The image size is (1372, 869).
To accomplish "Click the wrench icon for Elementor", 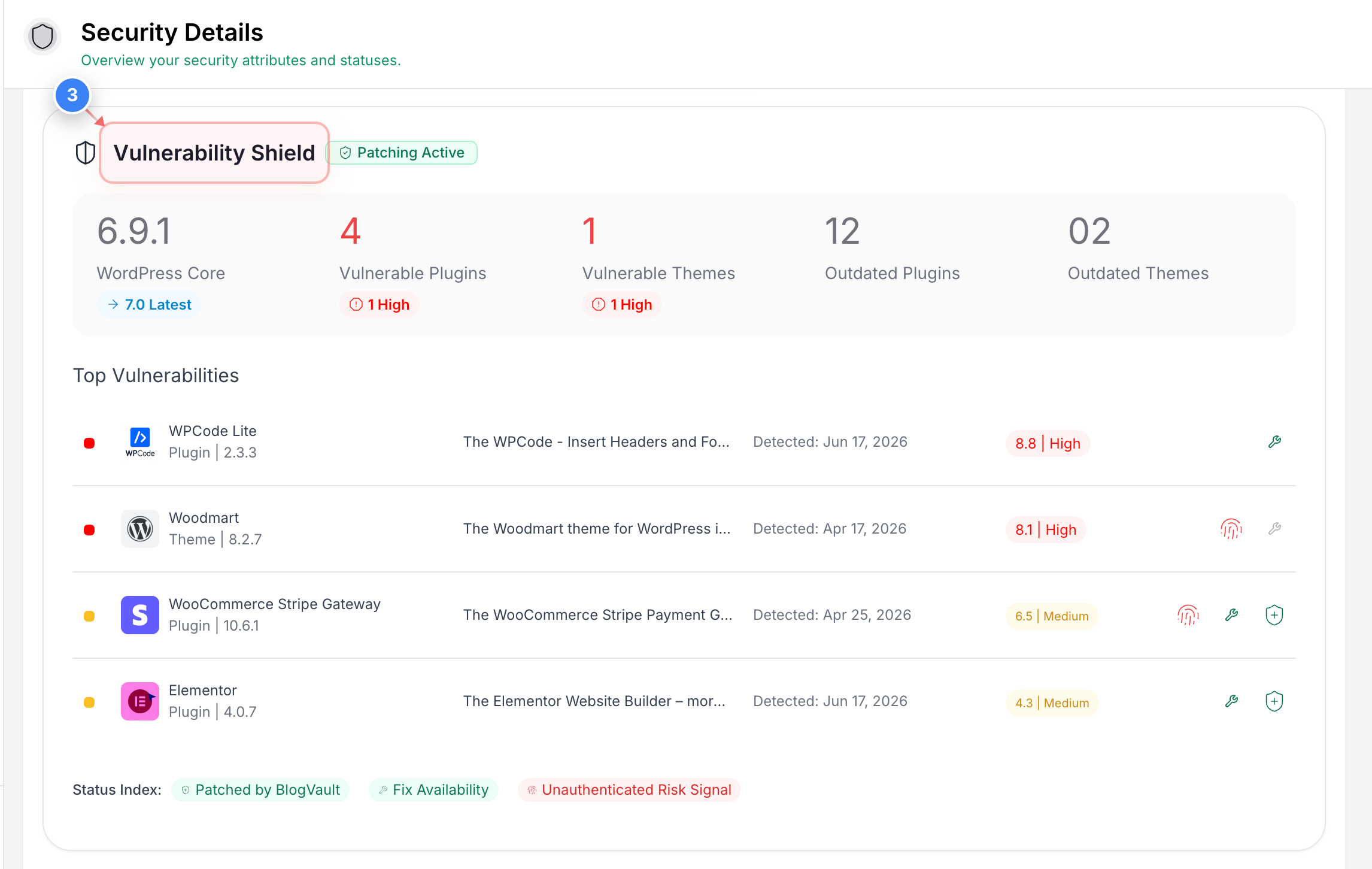I will [1231, 701].
